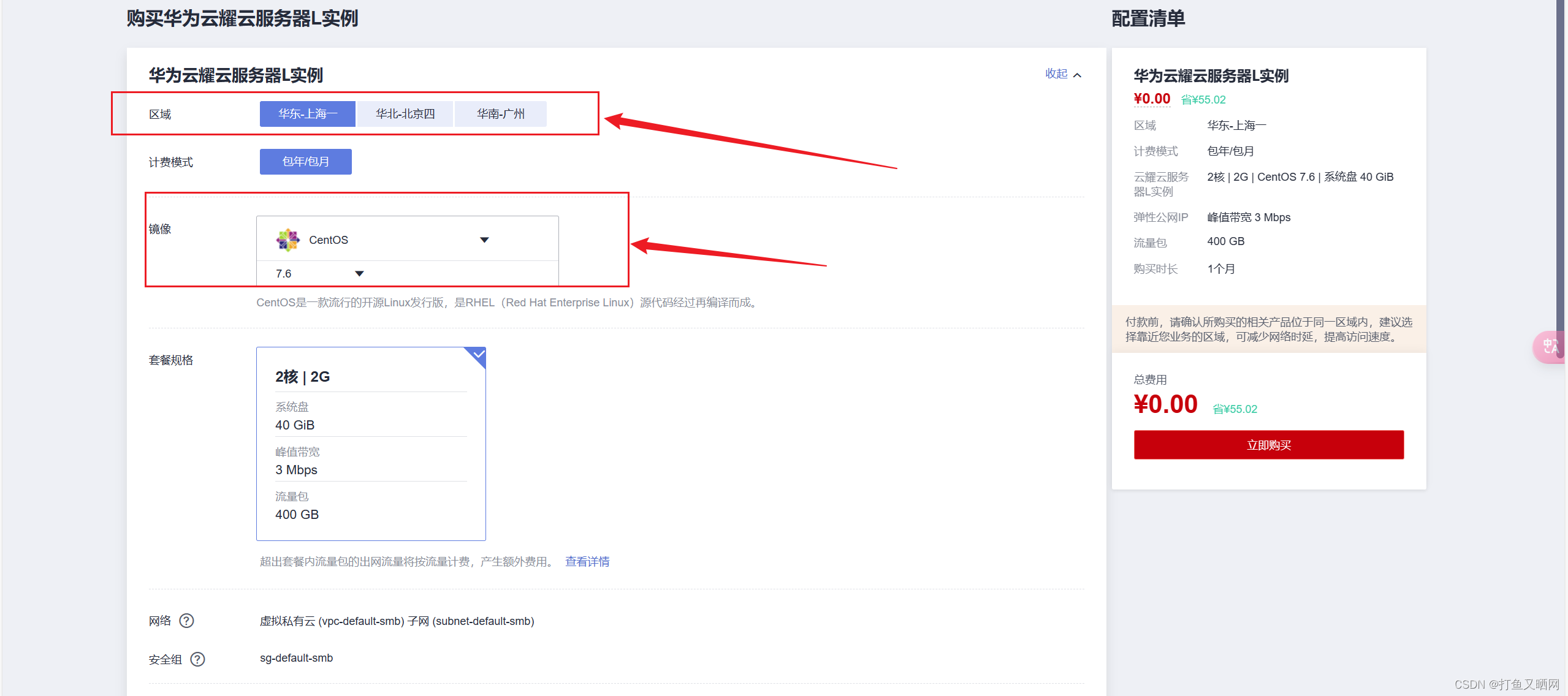Click the 立即购买 button
The width and height of the screenshot is (1568, 696).
pos(1268,445)
